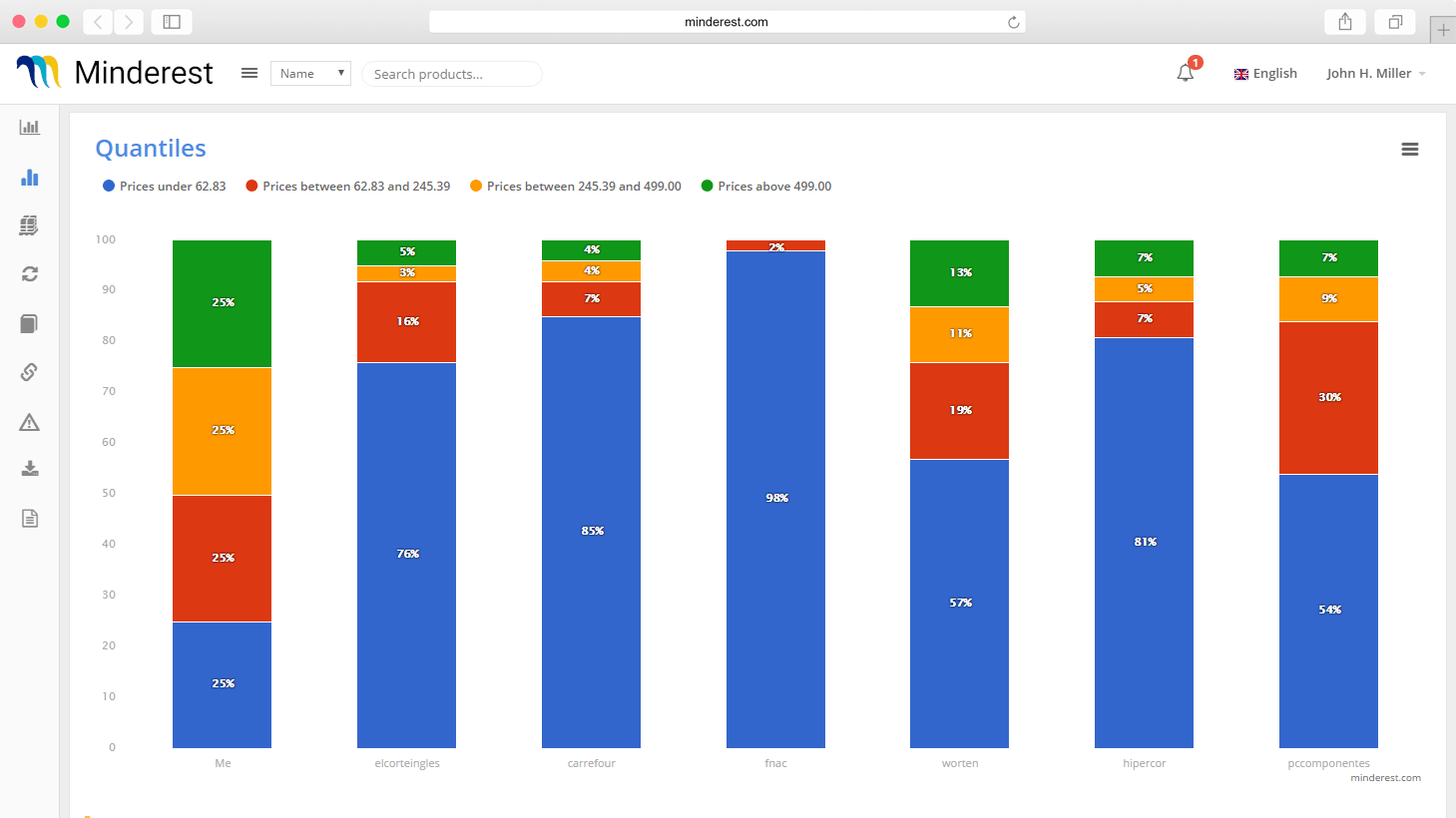1456x818 pixels.
Task: Click elcorteingles blue 76% segment
Action: (406, 556)
